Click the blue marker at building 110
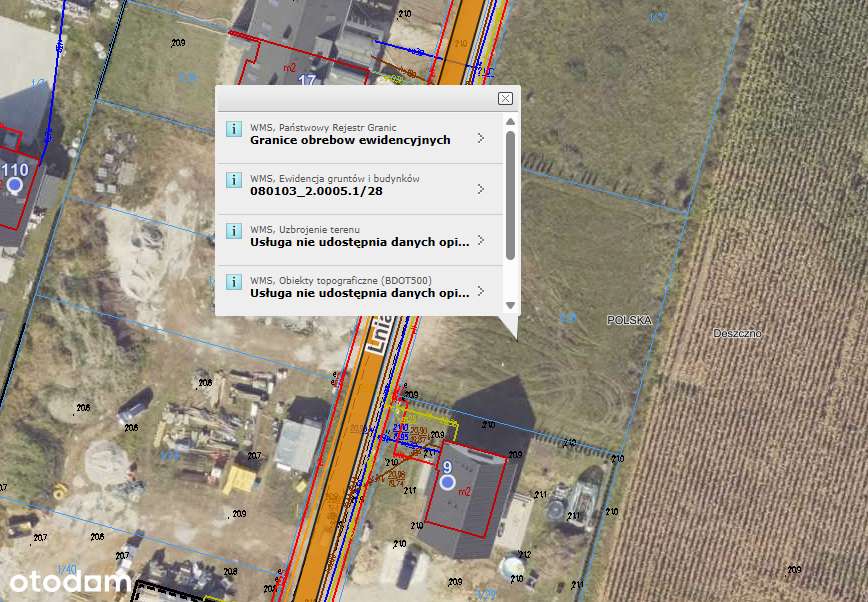Image resolution: width=868 pixels, height=602 pixels. click(15, 185)
